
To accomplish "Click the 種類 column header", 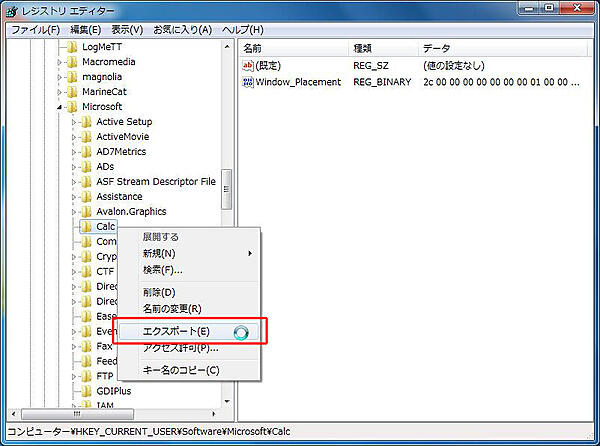I will [383, 49].
